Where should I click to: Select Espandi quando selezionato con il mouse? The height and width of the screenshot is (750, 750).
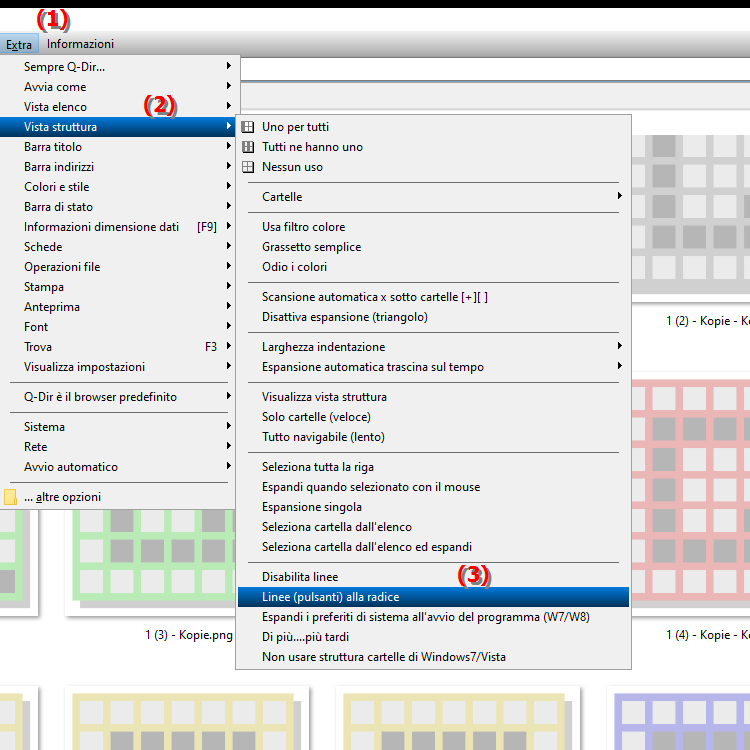[433, 487]
